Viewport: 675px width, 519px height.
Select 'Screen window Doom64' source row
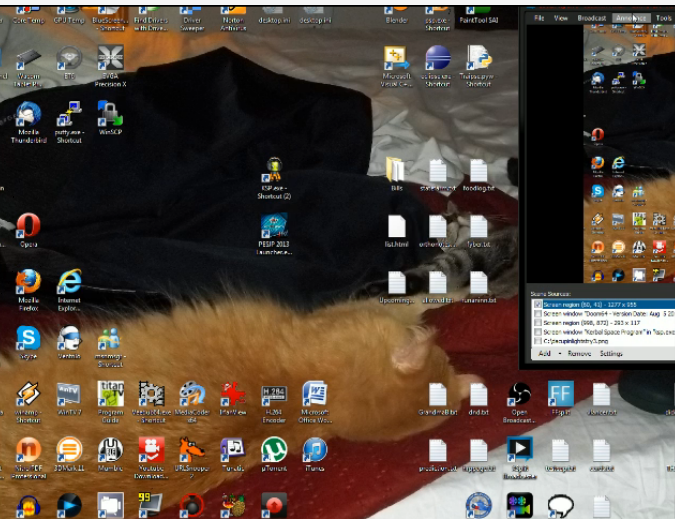coord(603,314)
